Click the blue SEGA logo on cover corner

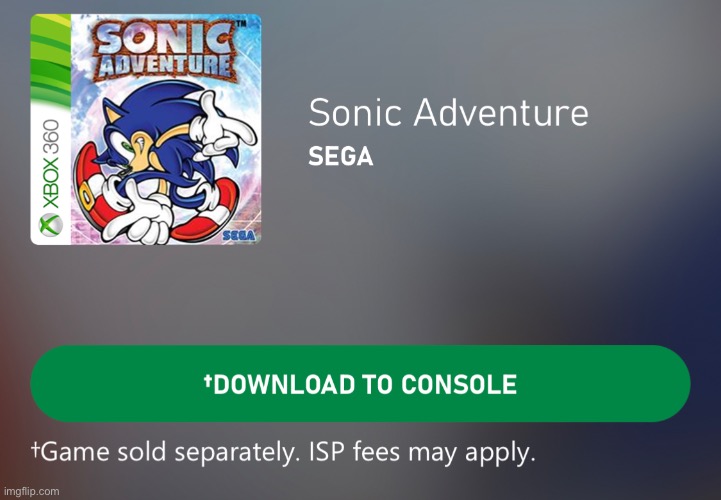click(x=239, y=236)
